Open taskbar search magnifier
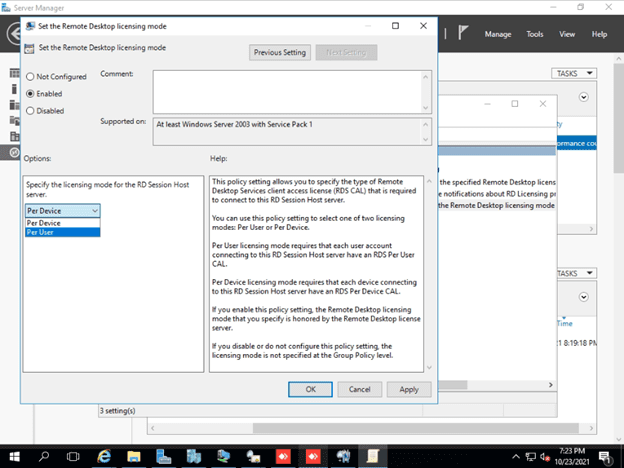624x468 pixels. click(x=44, y=456)
